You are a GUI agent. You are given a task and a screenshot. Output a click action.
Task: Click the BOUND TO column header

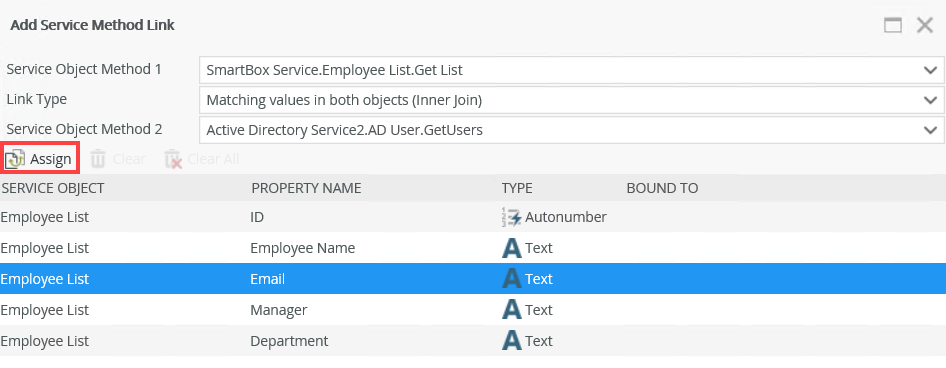(x=662, y=188)
